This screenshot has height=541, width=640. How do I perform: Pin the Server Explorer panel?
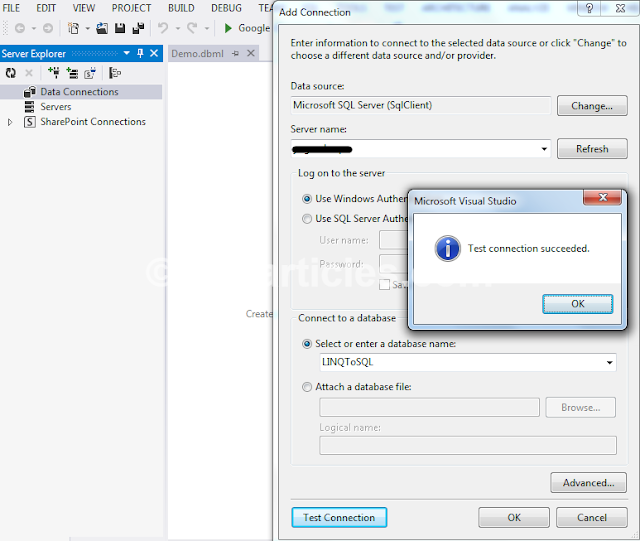(x=140, y=53)
